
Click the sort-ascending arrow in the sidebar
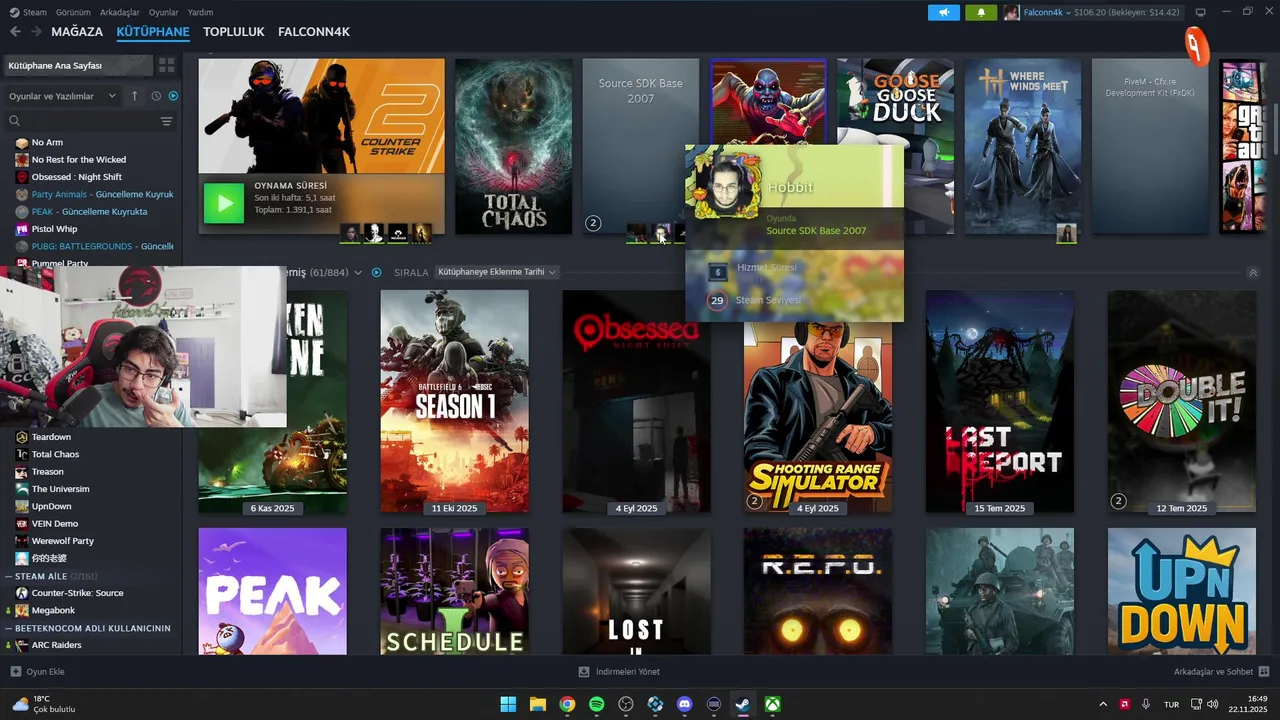[135, 96]
